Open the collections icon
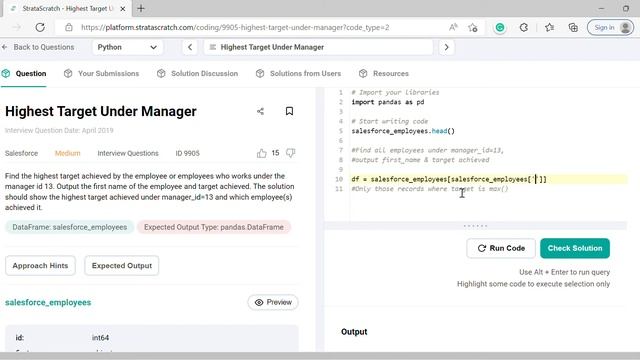This screenshot has height=360, width=640. 573,27
